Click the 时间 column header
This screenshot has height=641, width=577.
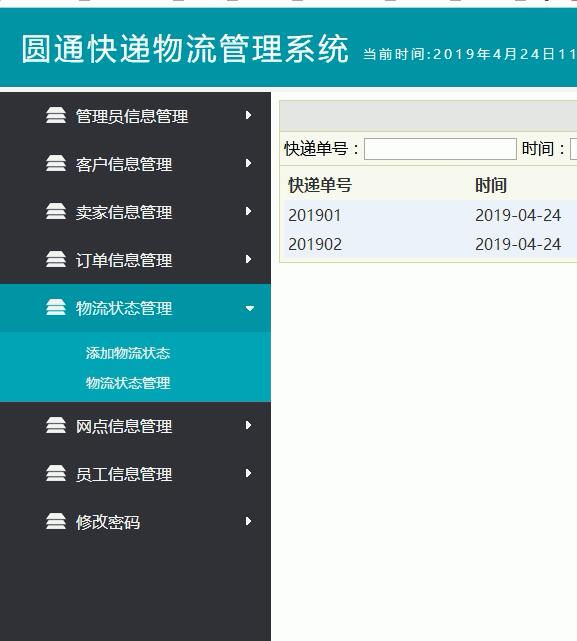(491, 185)
